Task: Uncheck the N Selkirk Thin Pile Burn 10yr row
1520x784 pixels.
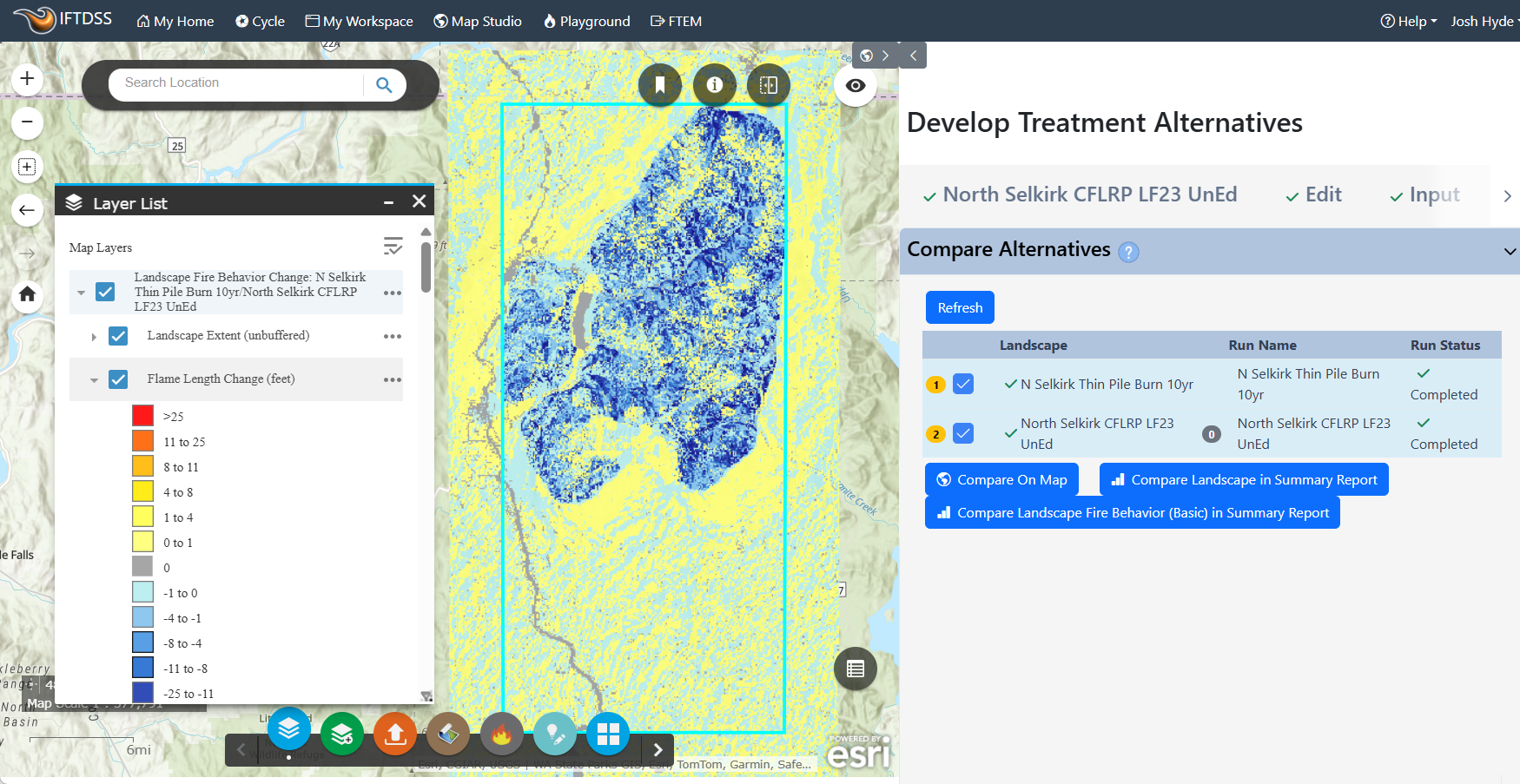Action: pyautogui.click(x=963, y=383)
